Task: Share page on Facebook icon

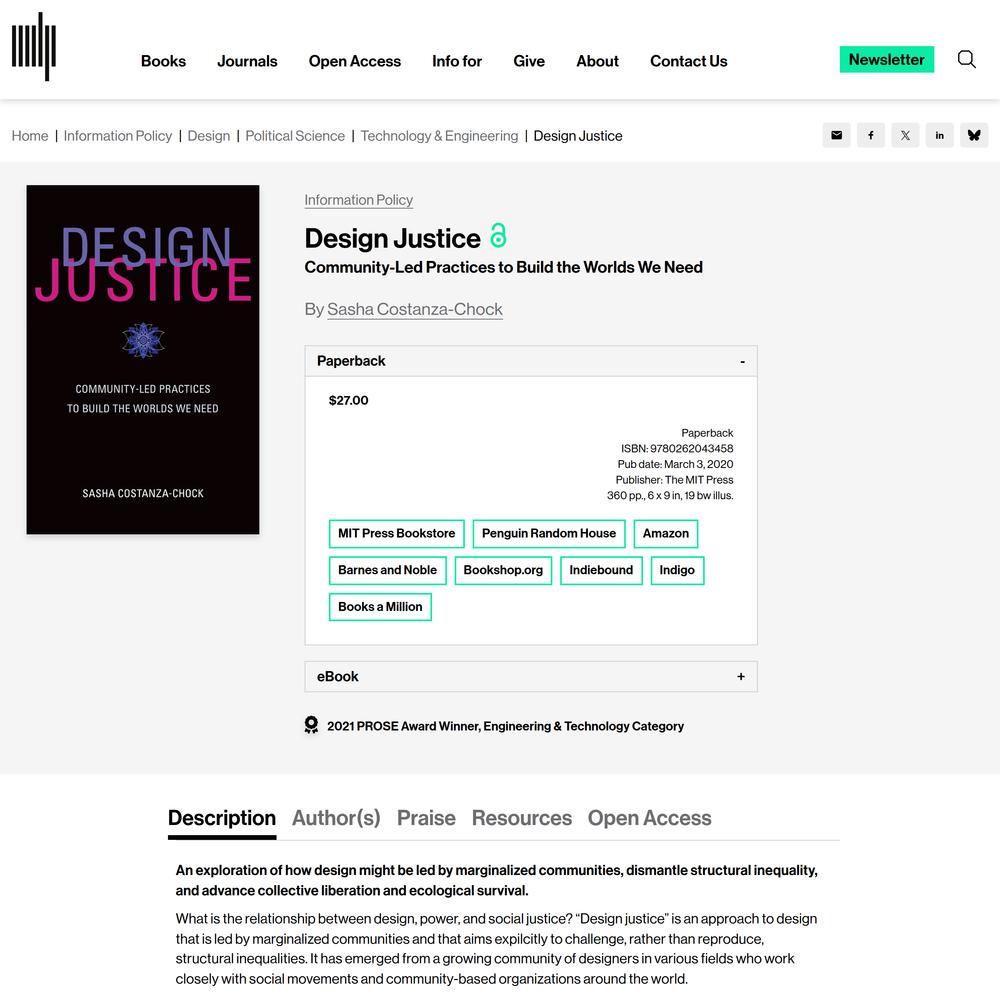Action: (x=871, y=135)
